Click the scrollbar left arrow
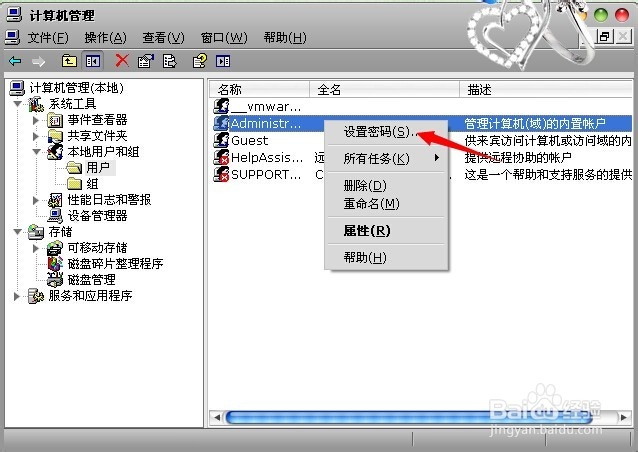Screen dimensions: 638x452 click(x=217, y=417)
